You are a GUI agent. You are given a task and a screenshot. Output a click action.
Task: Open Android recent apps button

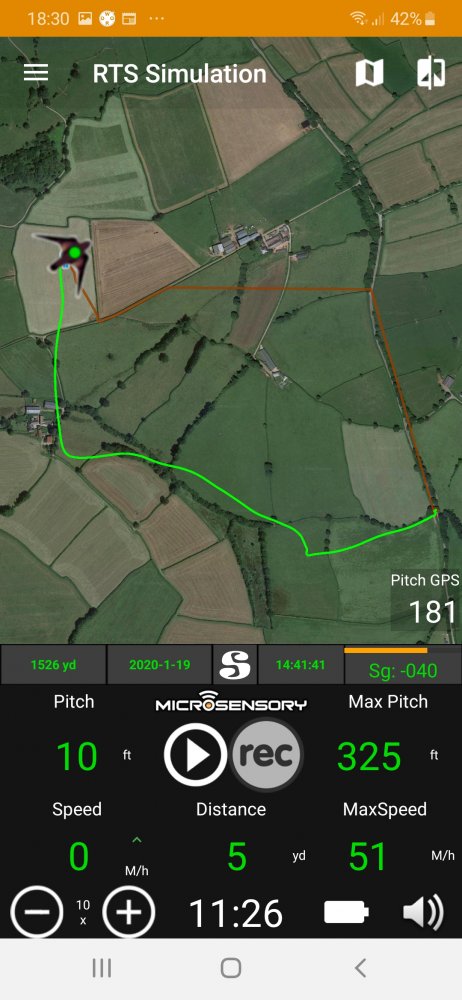(x=101, y=968)
